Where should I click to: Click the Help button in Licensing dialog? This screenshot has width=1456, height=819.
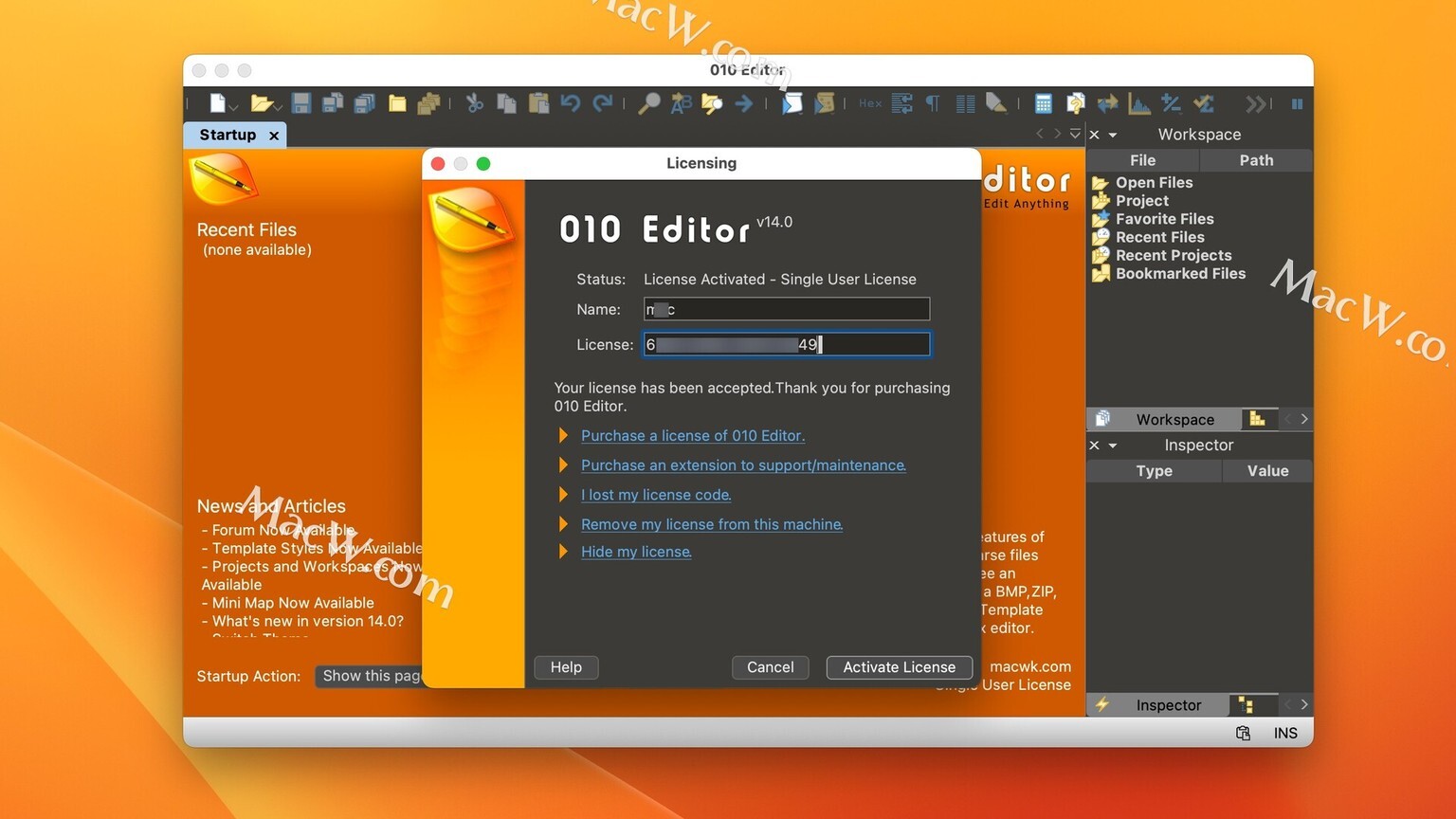point(566,667)
